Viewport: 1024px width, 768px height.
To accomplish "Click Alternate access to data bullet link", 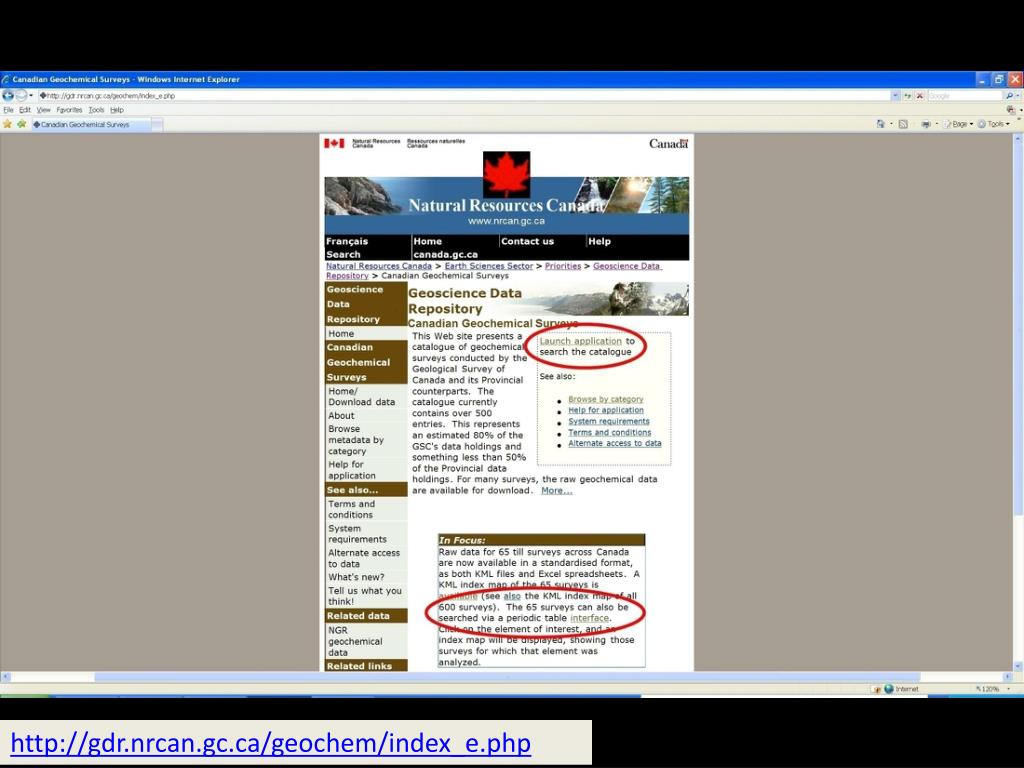I will pos(615,443).
